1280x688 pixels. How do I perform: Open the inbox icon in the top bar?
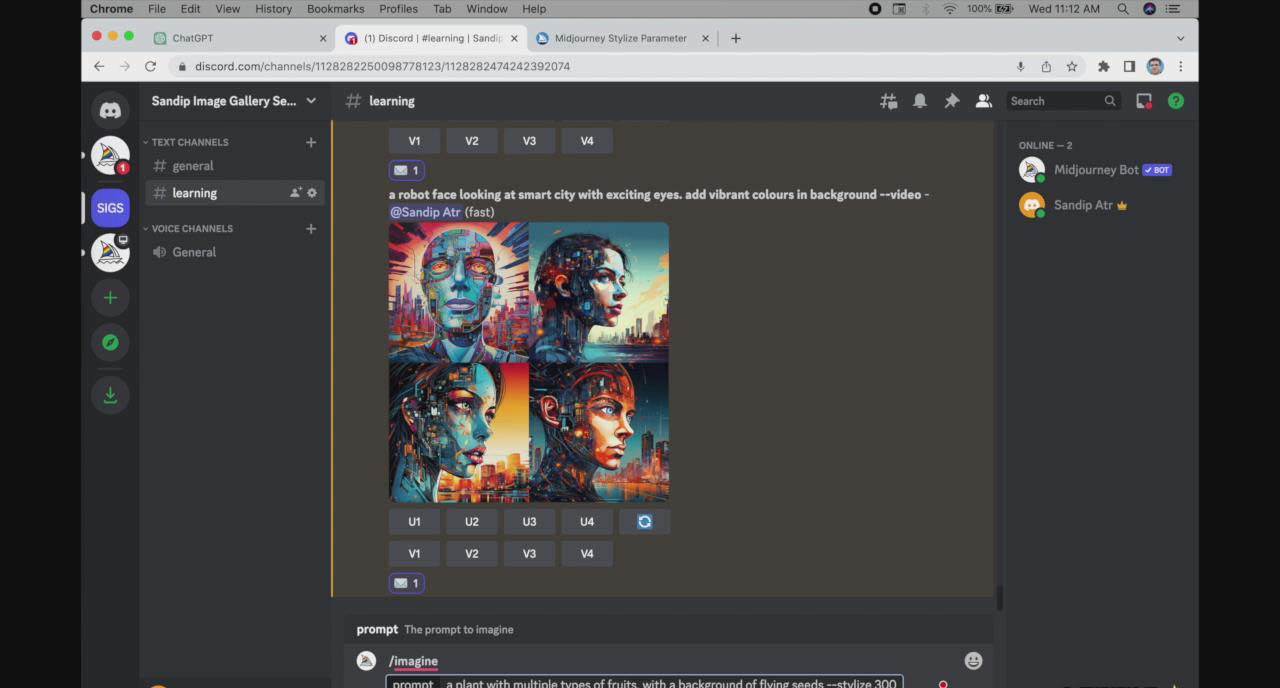[1143, 100]
